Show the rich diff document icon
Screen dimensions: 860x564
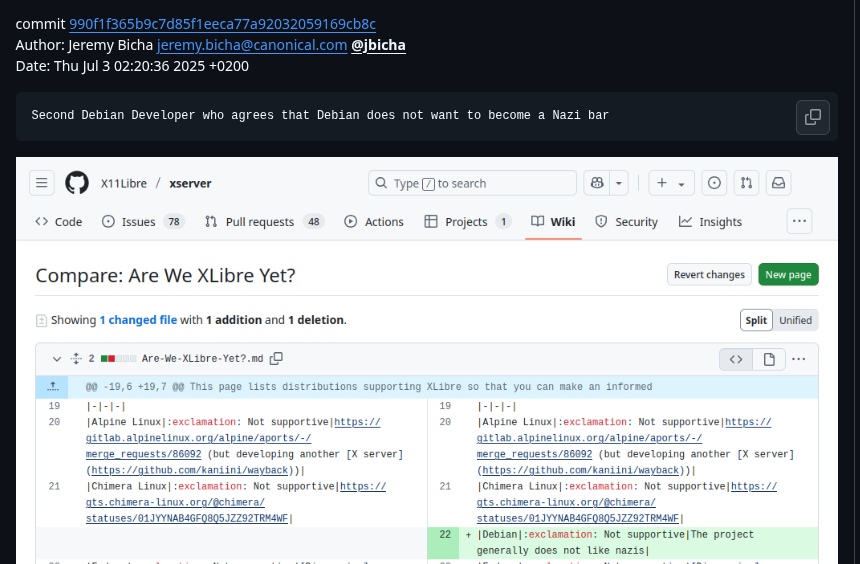point(769,359)
